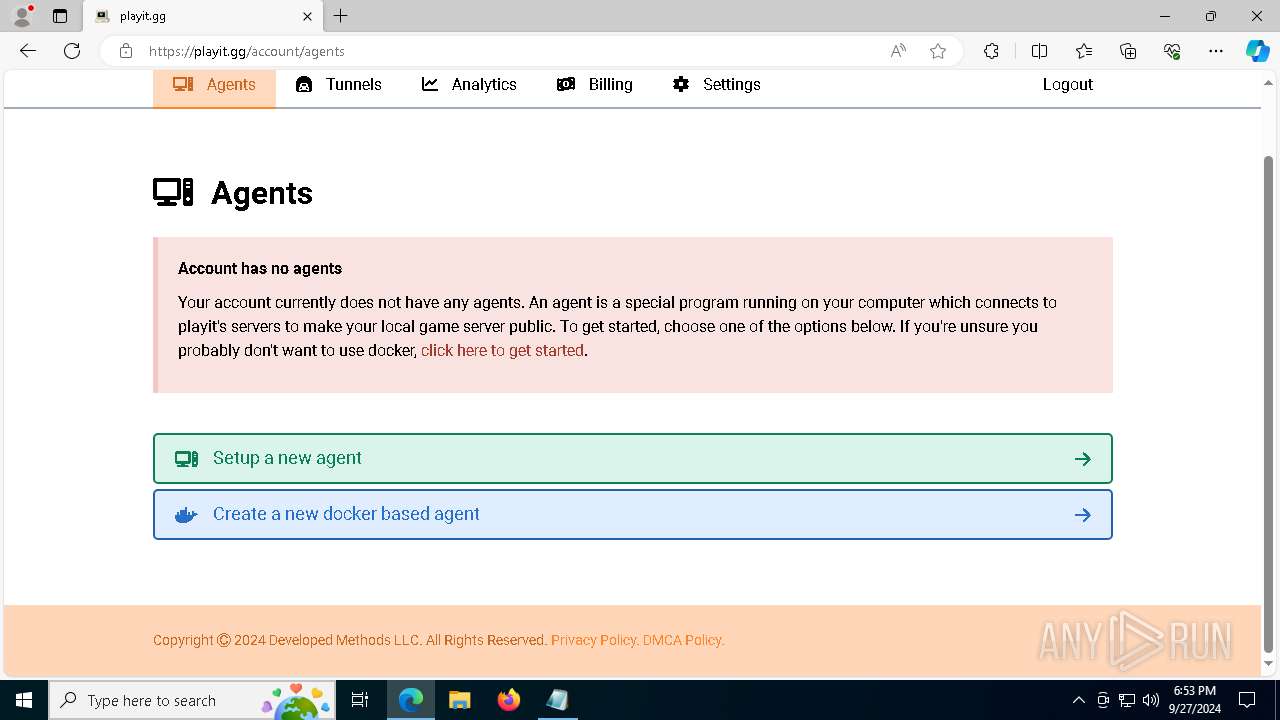Click the Read aloud icon
This screenshot has height=720, width=1280.
pos(898,51)
